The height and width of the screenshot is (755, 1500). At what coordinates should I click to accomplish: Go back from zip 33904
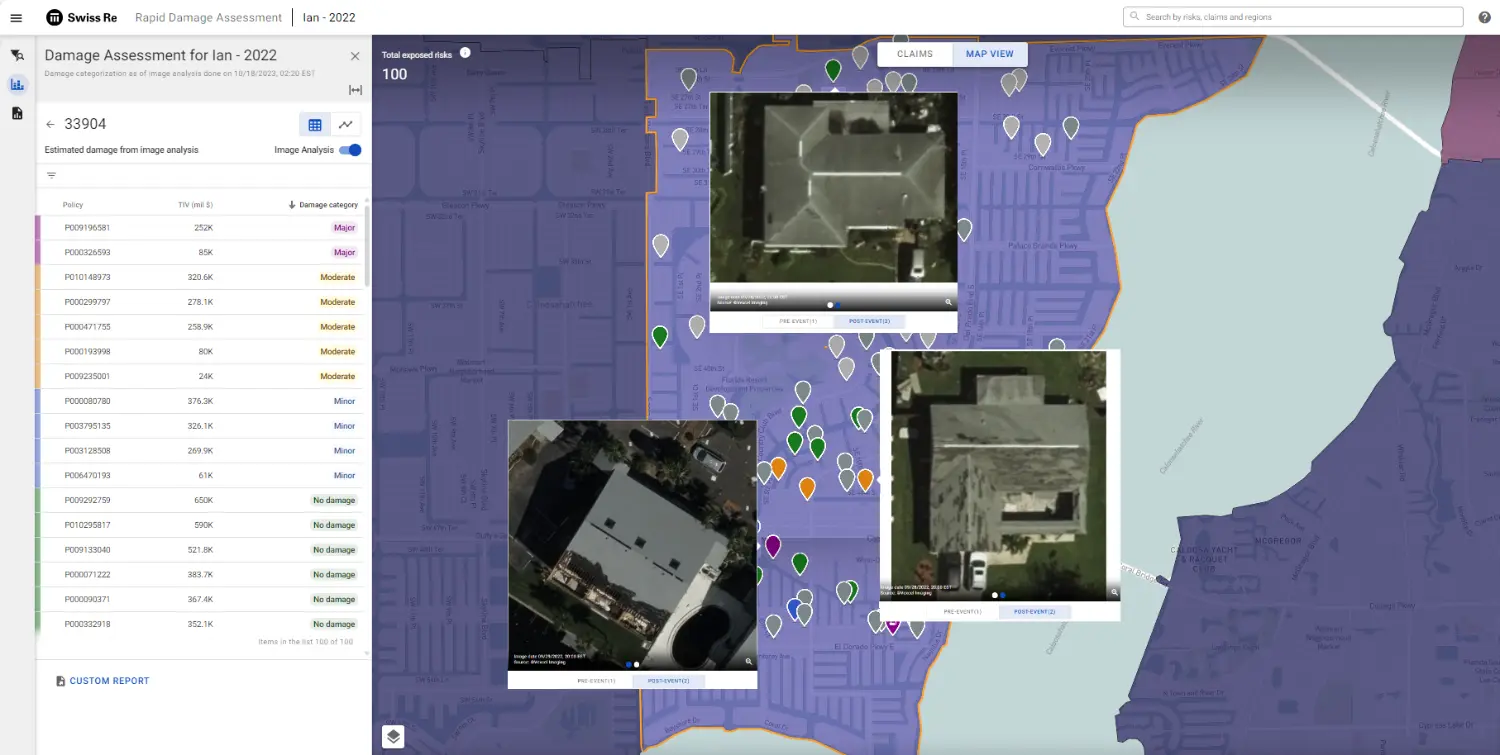point(50,125)
